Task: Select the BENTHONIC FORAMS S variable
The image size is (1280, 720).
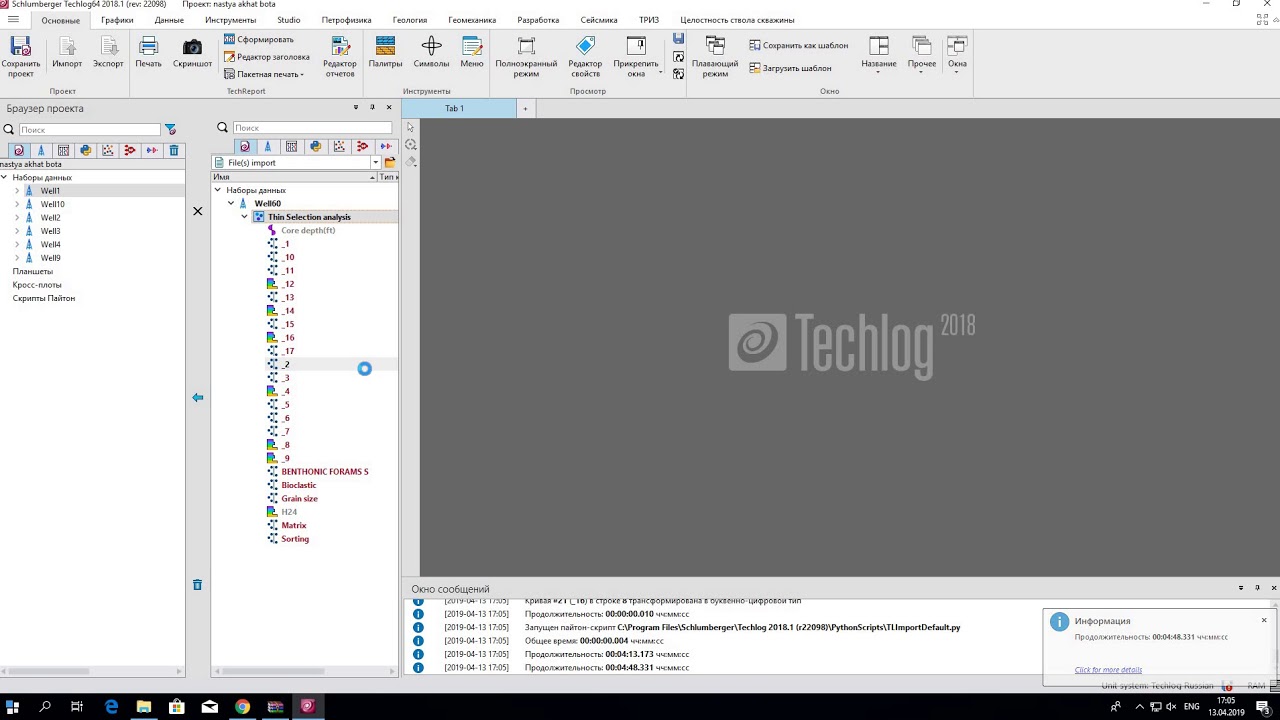Action: [325, 471]
